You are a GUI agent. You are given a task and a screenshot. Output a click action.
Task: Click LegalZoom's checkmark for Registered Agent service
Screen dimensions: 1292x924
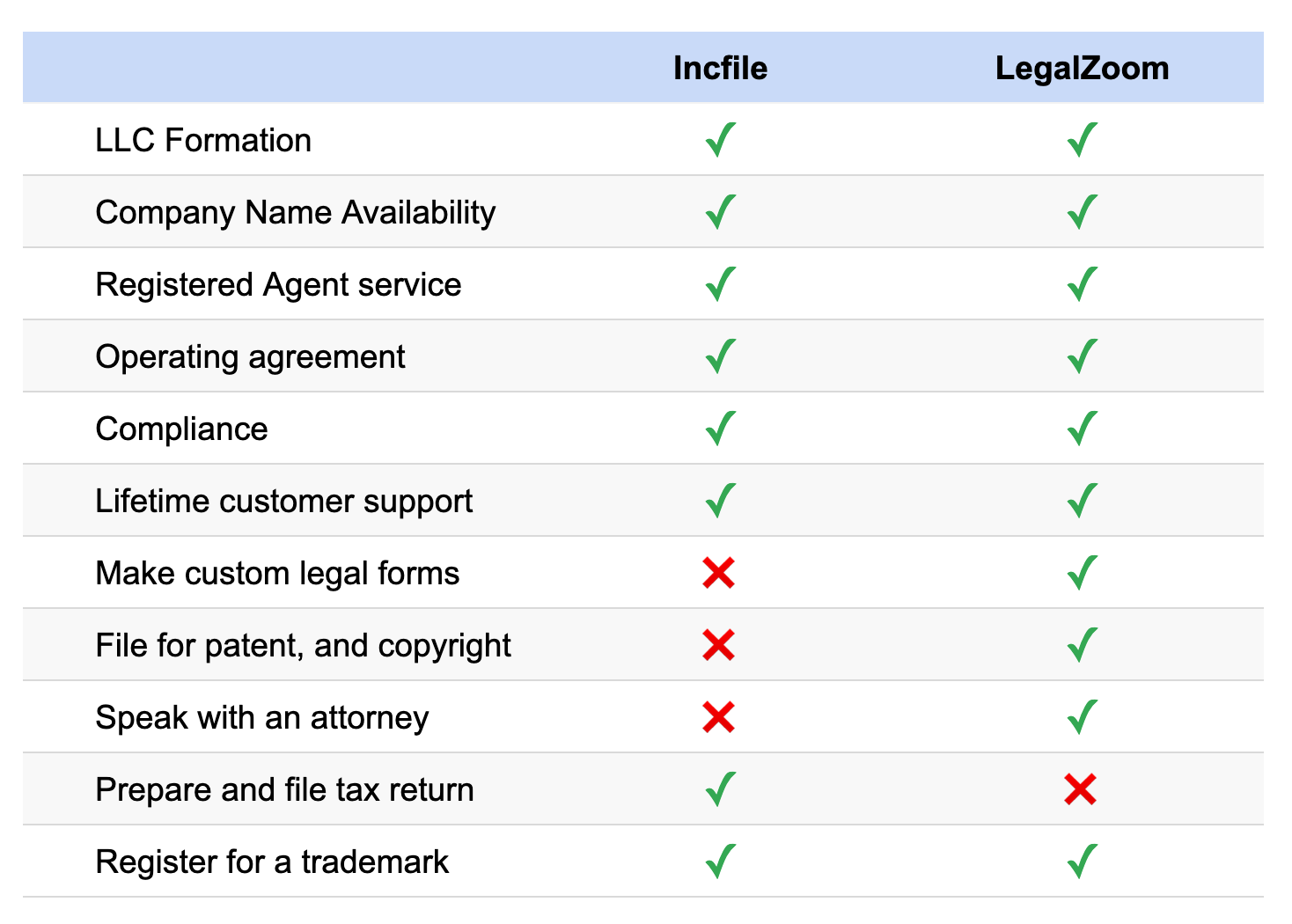[1082, 284]
